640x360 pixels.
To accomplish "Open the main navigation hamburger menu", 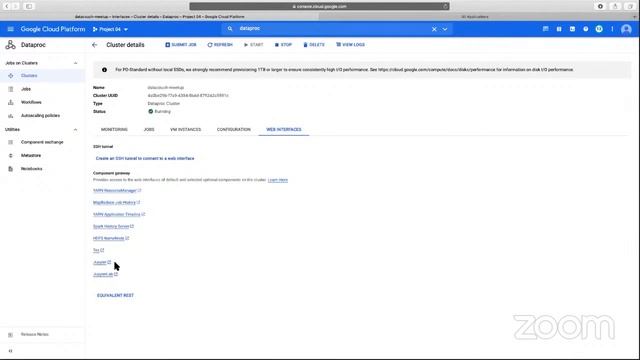I will coord(11,29).
